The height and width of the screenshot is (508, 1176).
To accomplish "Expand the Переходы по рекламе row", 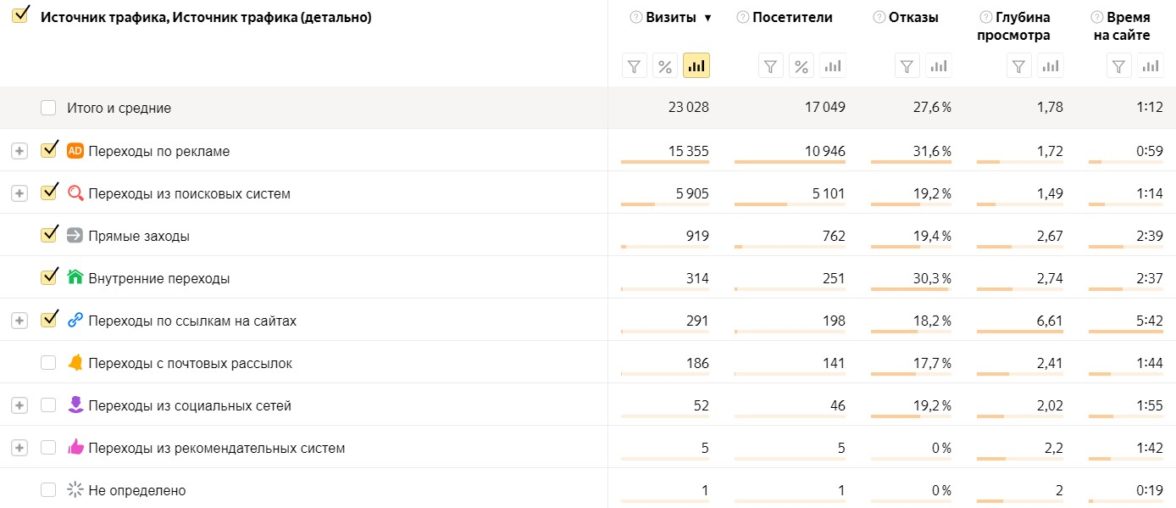I will pos(18,151).
